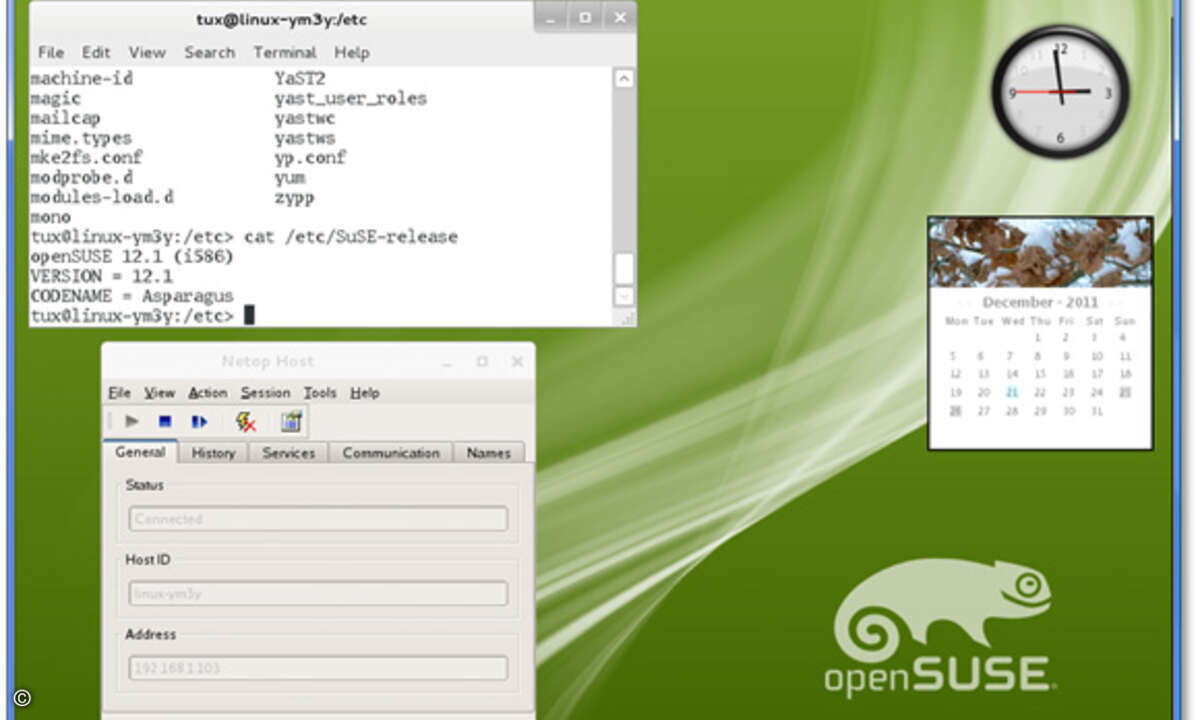Click the analog clock widget on the desktop
1200x720 pixels.
pos(1060,91)
